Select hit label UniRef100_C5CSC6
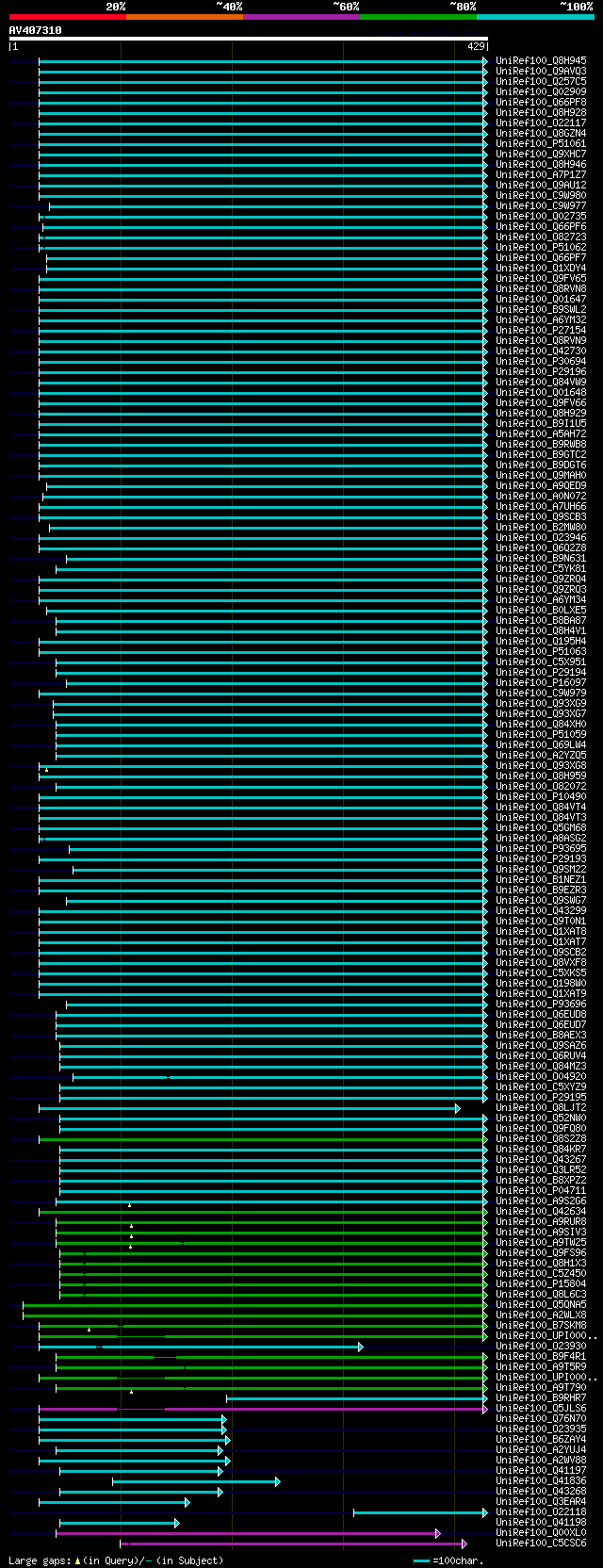 [541, 1543]
